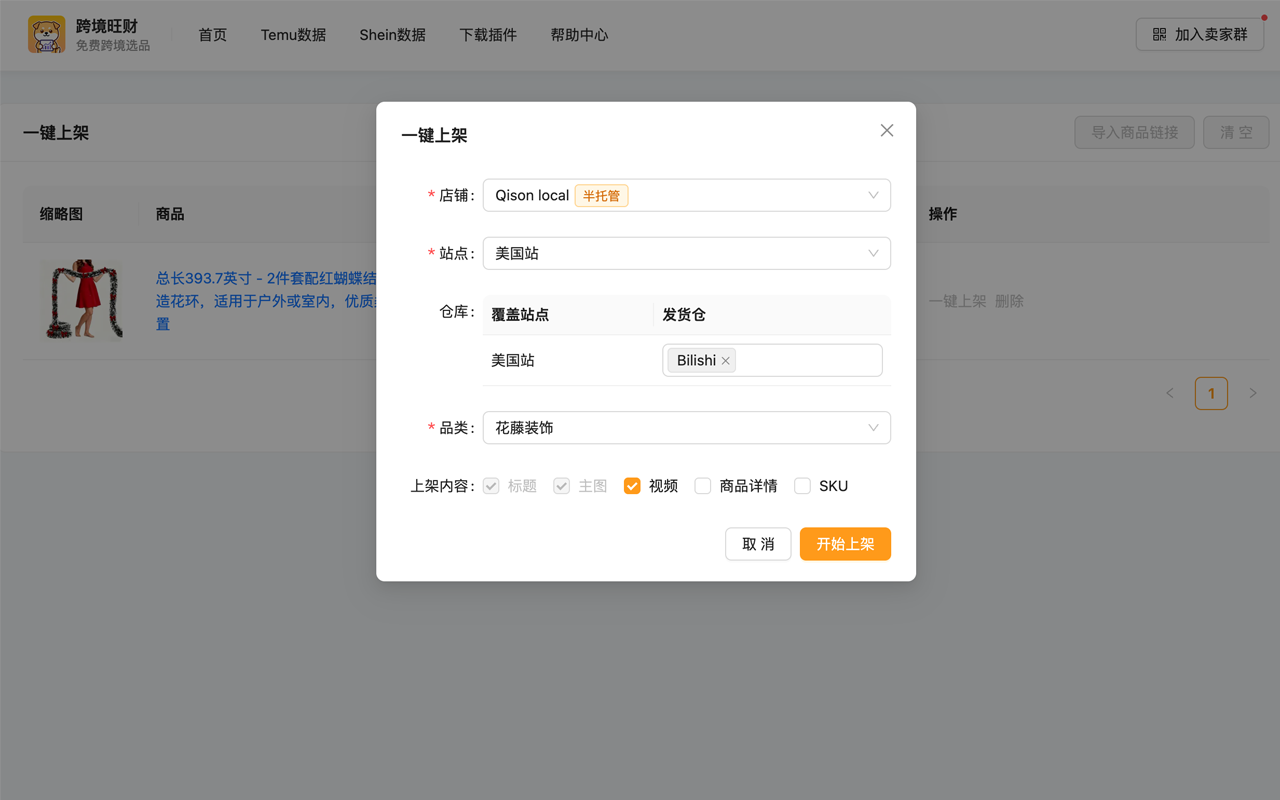Click the red dress product thumbnail
Screen dimensions: 1280x800
[81, 300]
